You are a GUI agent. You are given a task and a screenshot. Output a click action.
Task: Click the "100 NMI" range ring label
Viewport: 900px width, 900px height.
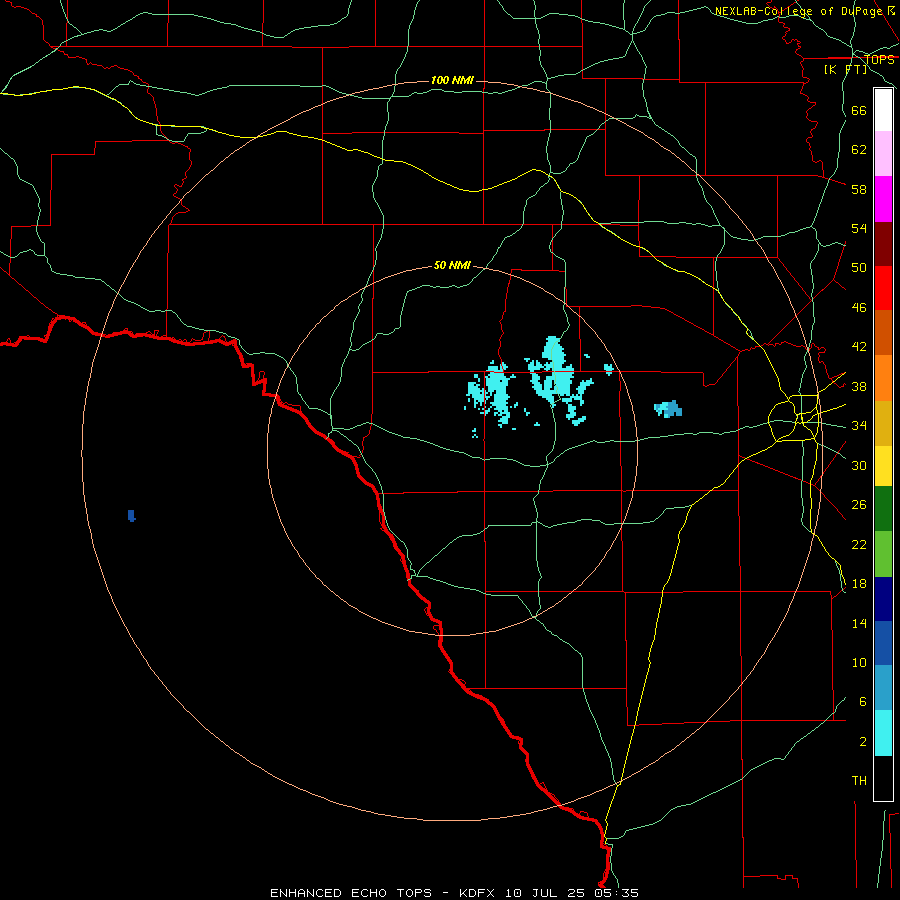click(452, 80)
